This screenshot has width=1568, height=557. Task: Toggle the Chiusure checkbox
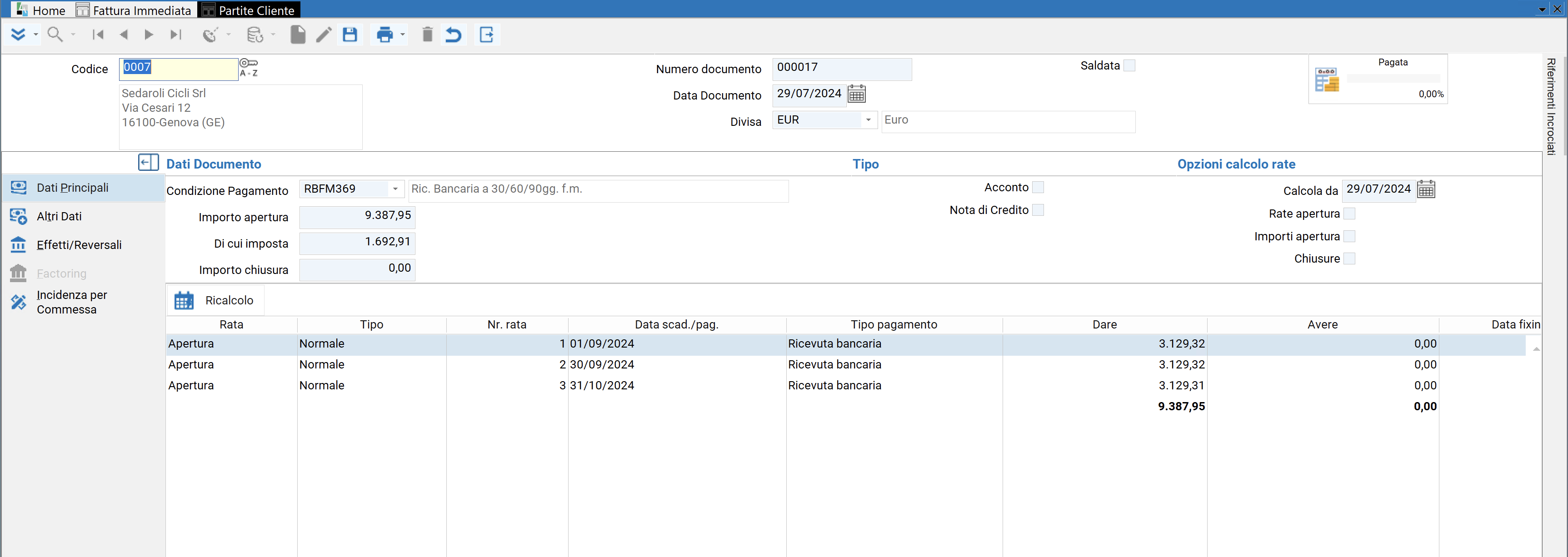tap(1349, 259)
